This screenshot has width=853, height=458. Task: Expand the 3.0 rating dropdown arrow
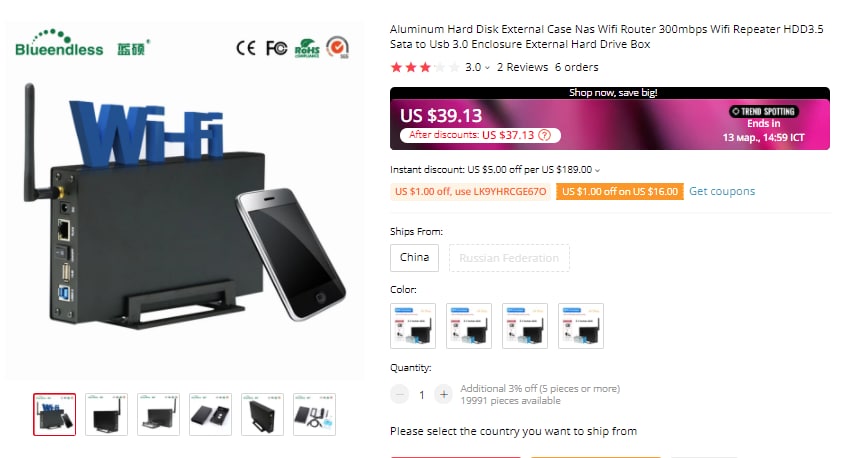(x=487, y=68)
